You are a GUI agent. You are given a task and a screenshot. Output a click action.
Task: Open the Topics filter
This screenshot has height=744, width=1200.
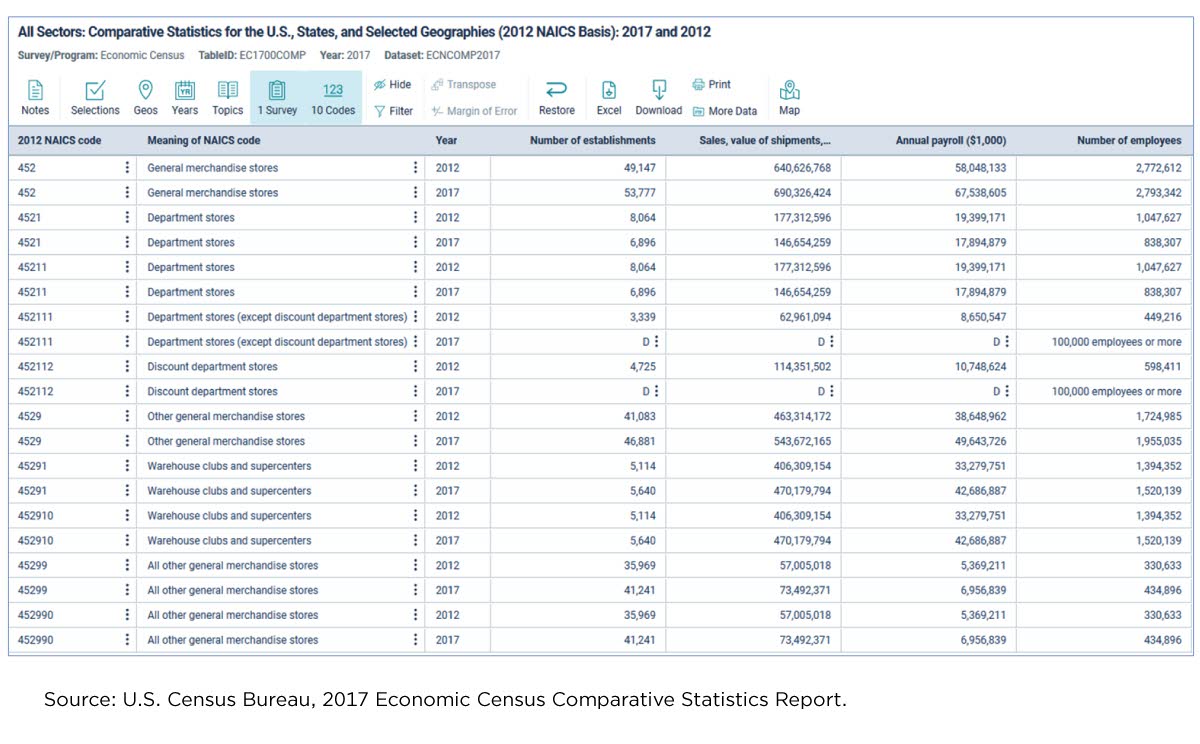coord(228,98)
